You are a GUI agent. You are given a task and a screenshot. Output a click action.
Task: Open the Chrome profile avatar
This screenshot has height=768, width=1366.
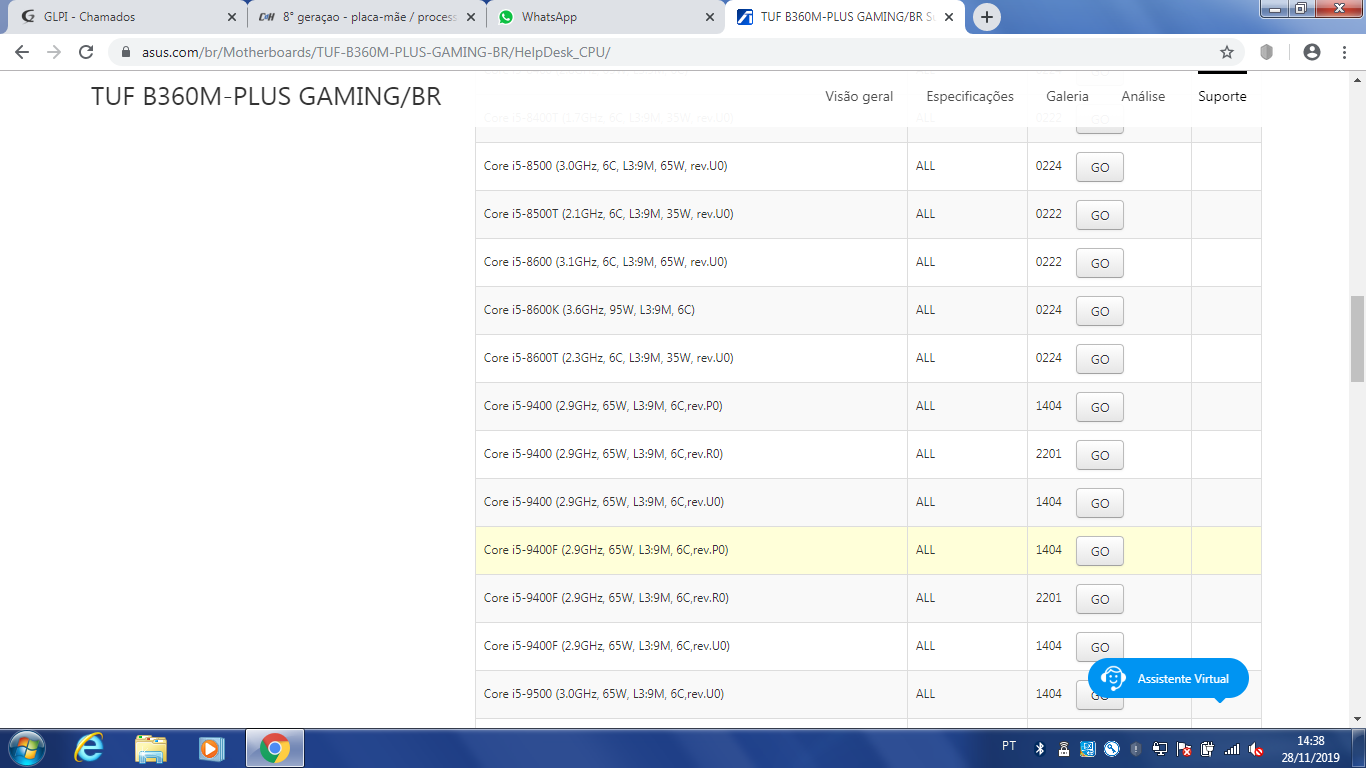pyautogui.click(x=1312, y=52)
